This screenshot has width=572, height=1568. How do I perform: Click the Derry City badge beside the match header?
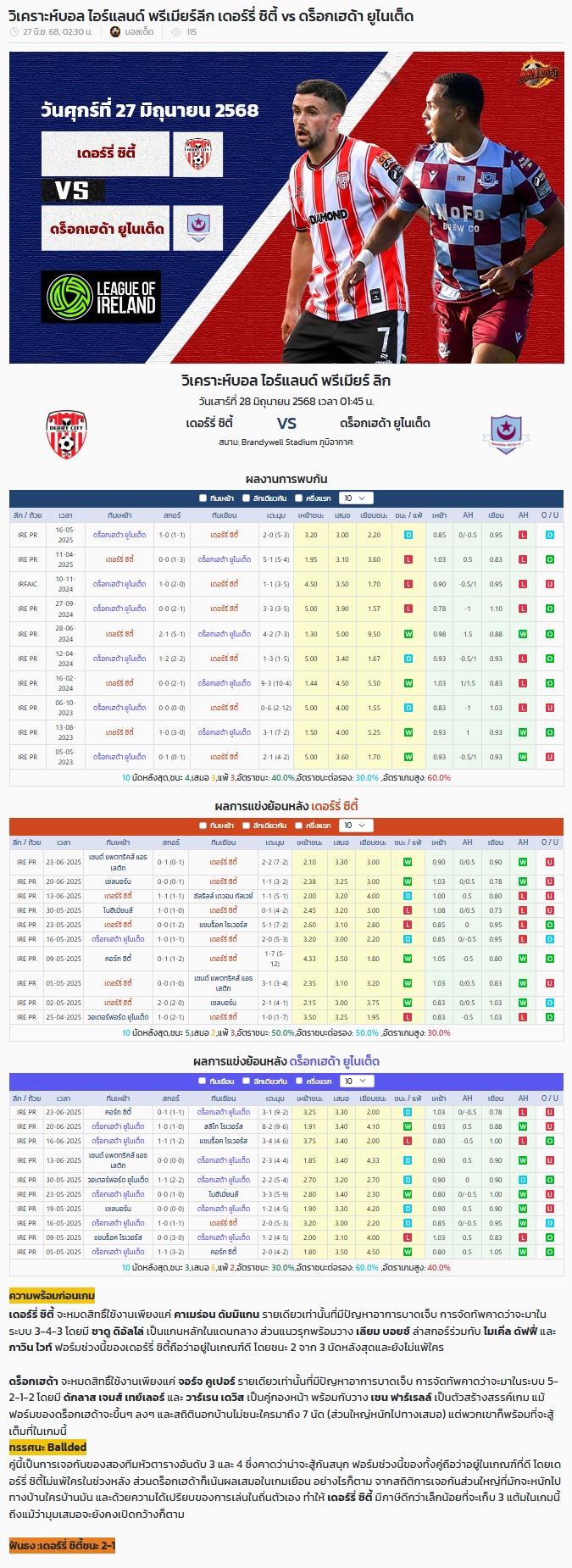(x=66, y=435)
